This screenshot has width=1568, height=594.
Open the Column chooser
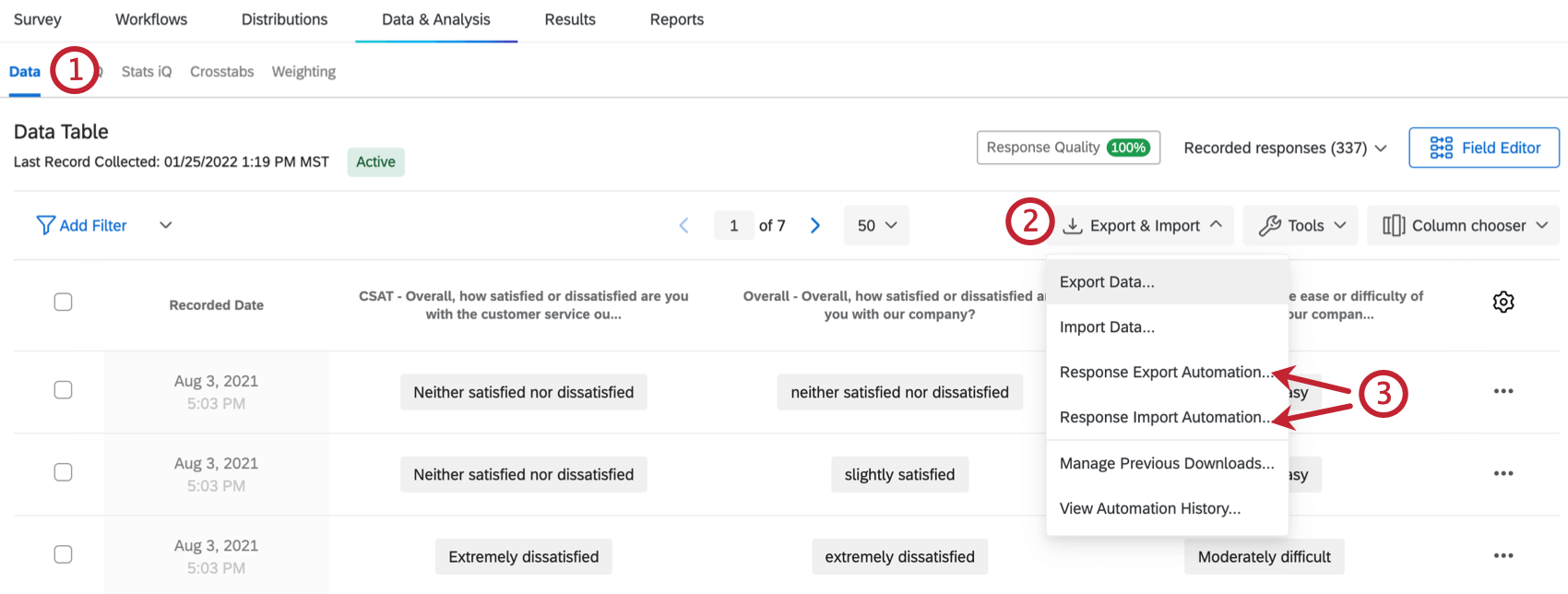[1464, 226]
